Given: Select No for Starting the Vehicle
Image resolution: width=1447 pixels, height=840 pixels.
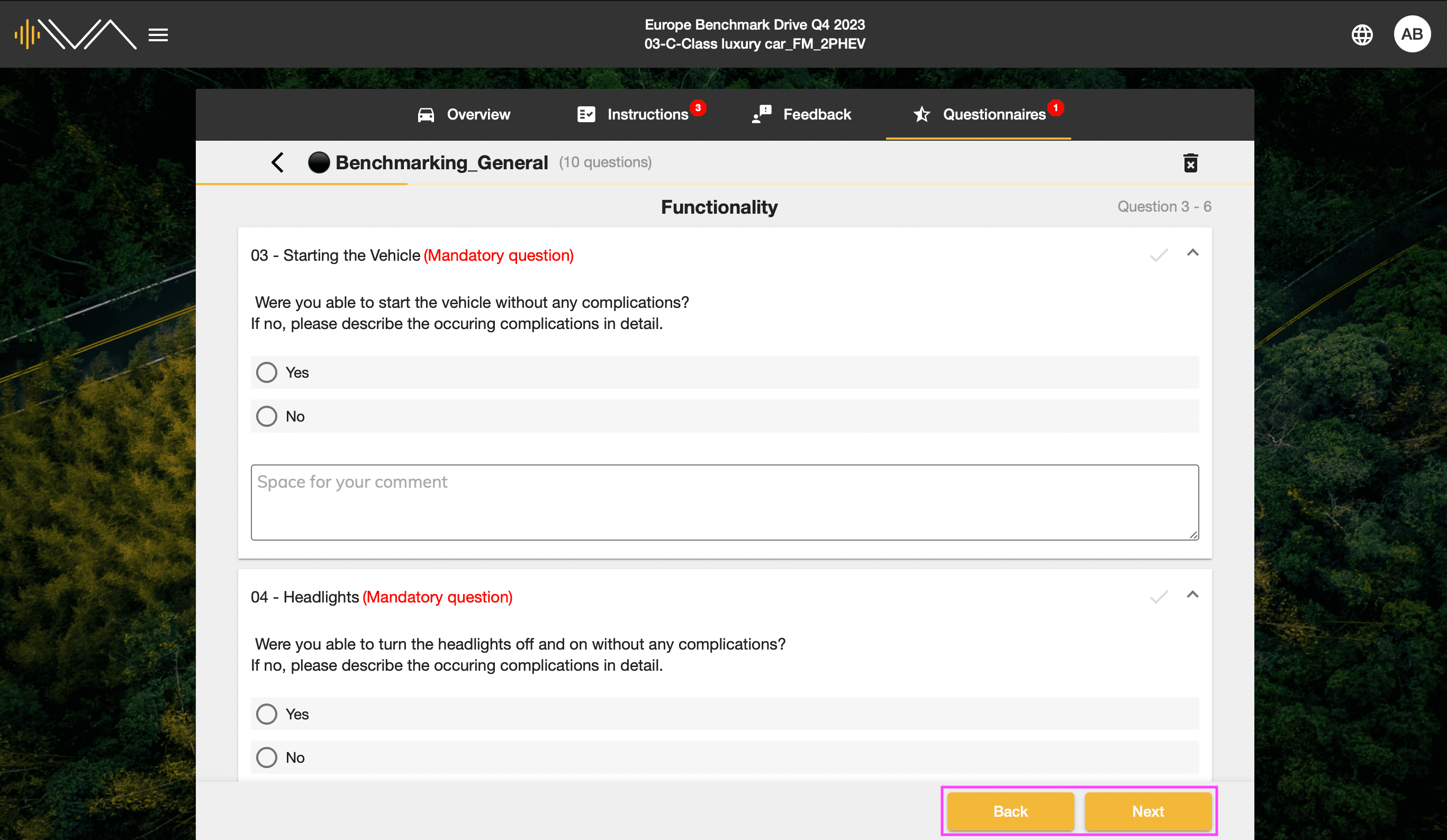Looking at the screenshot, I should (266, 416).
